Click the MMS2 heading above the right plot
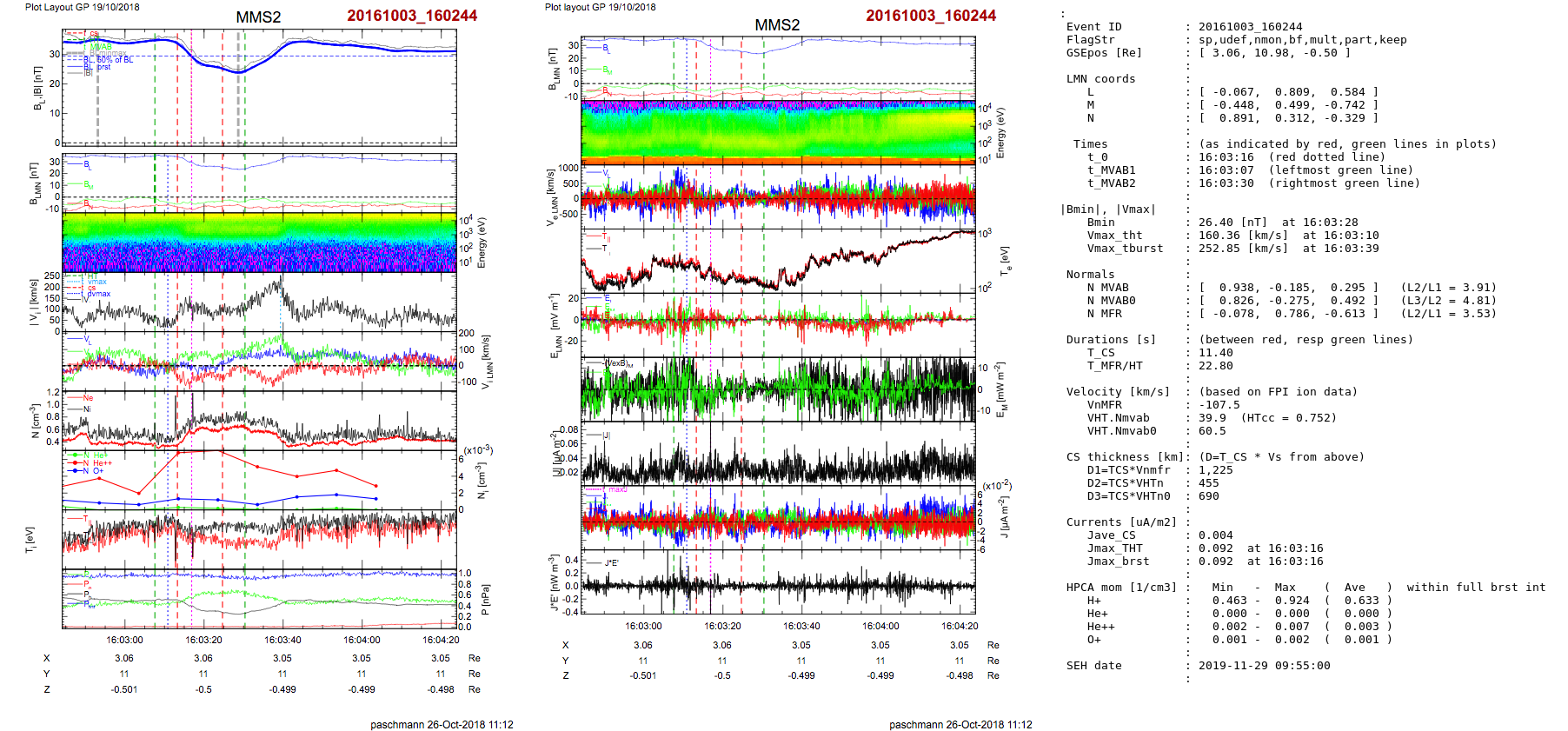The height and width of the screenshot is (731, 1568). click(776, 25)
